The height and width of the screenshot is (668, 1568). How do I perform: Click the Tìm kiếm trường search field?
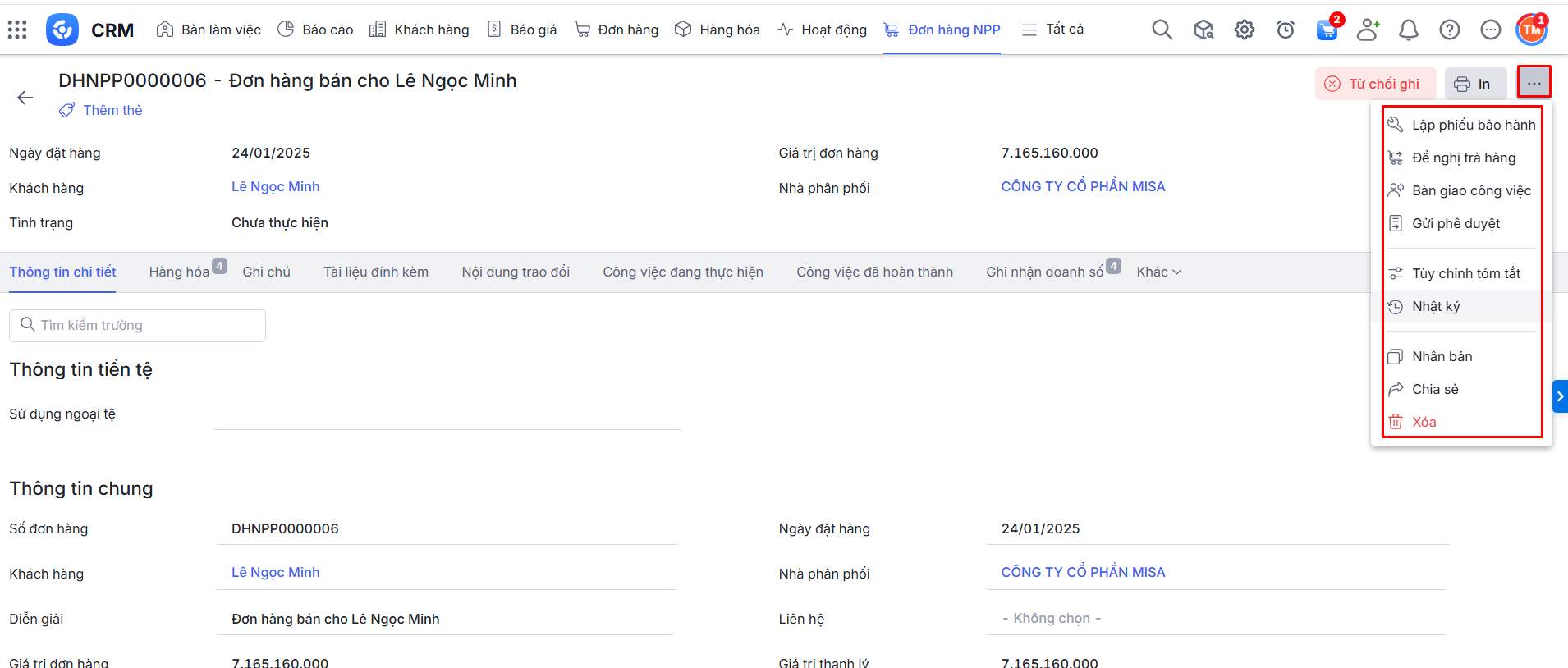click(138, 325)
